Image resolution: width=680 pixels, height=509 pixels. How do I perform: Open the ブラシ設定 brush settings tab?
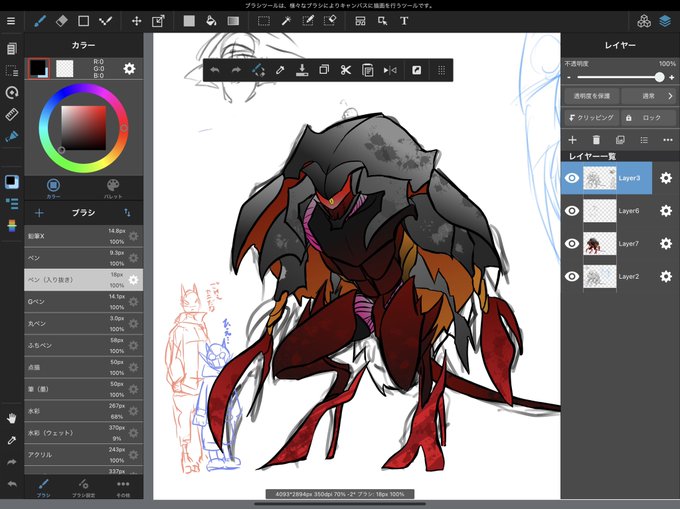point(83,487)
